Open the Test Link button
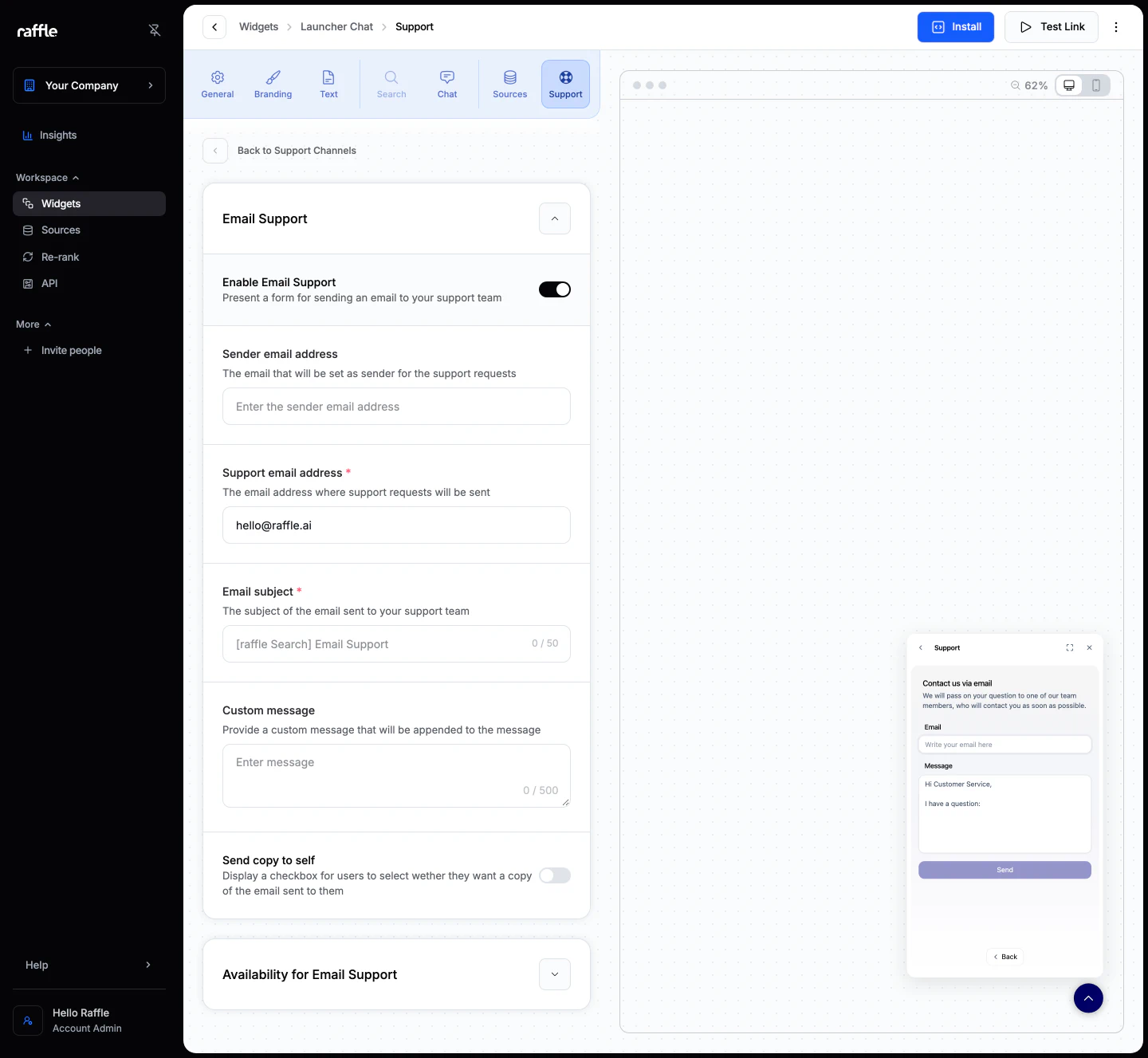The width and height of the screenshot is (1148, 1058). pos(1052,27)
